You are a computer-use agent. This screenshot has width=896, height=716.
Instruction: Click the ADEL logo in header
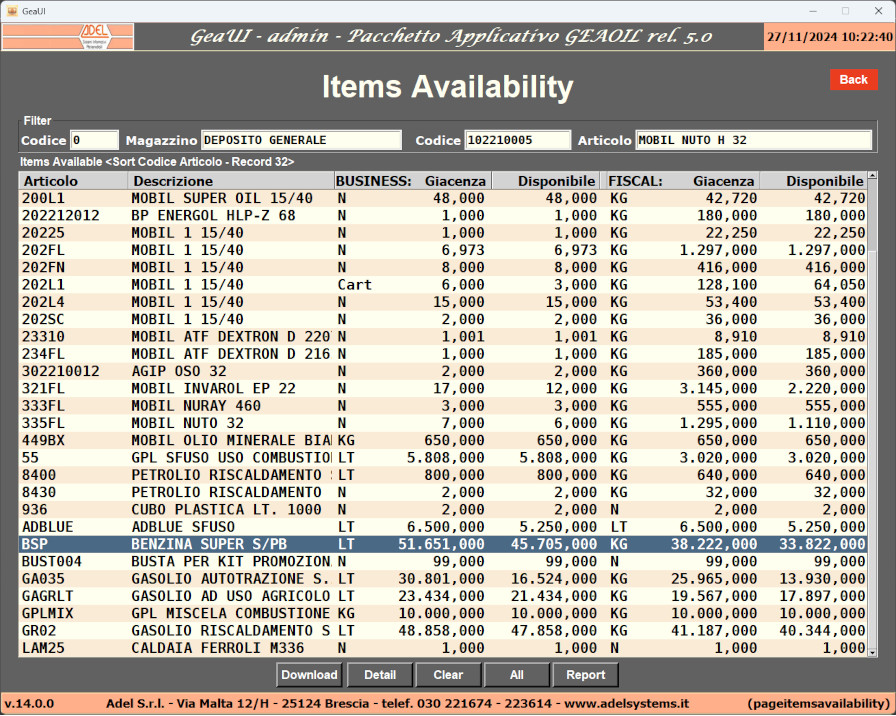[67, 37]
